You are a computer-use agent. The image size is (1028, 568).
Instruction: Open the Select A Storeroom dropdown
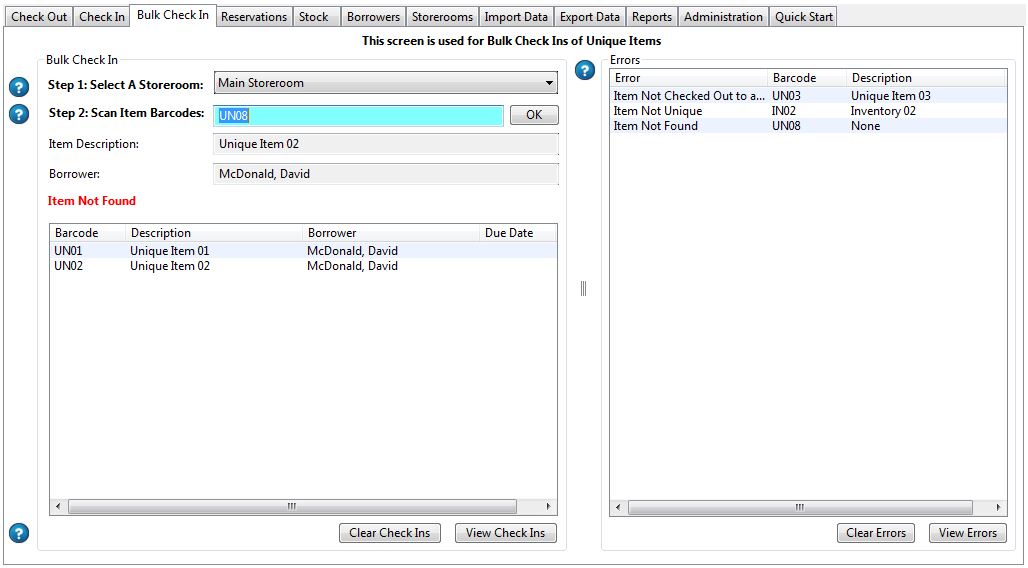pos(386,83)
